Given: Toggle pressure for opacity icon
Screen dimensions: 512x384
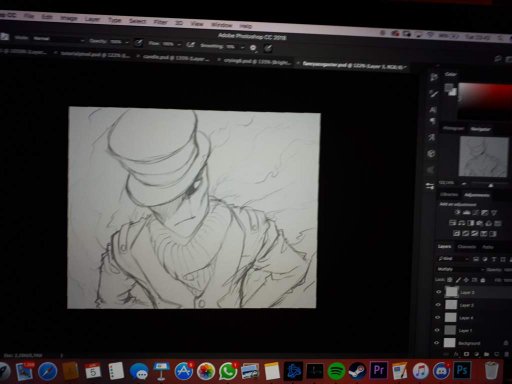Looking at the screenshot, I should coord(139,43).
